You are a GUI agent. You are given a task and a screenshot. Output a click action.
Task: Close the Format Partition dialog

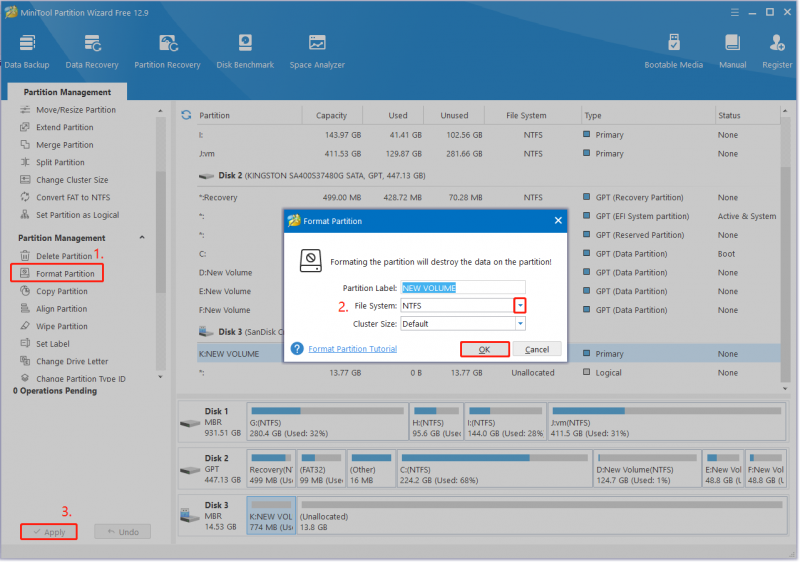558,220
